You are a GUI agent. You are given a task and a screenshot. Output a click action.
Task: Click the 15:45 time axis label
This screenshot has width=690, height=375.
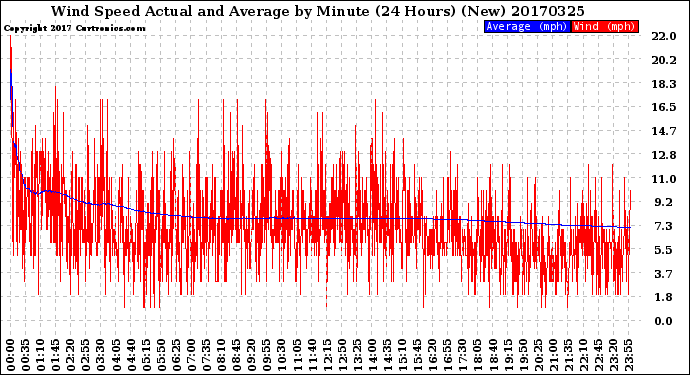[417, 355]
